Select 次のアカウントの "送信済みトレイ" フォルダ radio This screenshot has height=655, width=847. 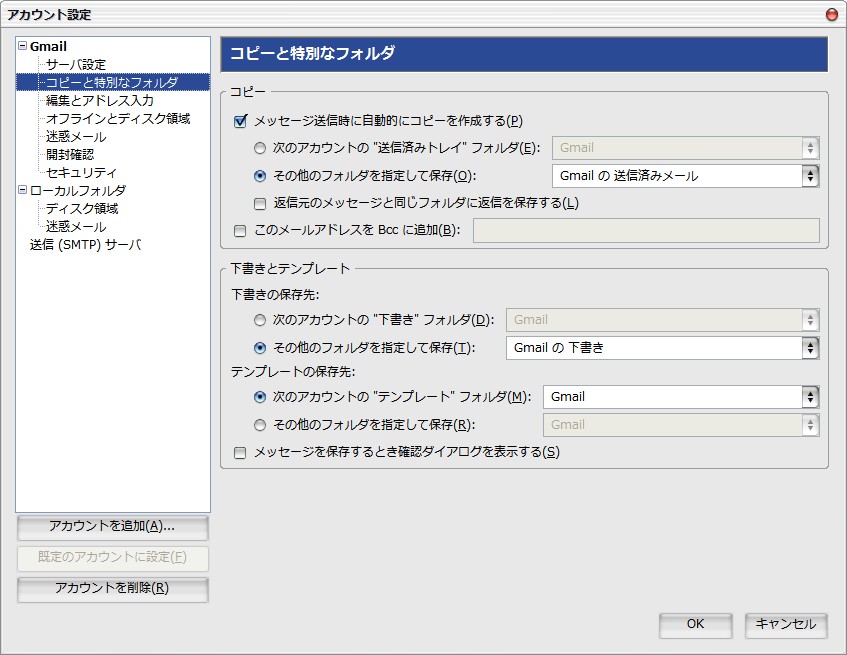tap(260, 148)
